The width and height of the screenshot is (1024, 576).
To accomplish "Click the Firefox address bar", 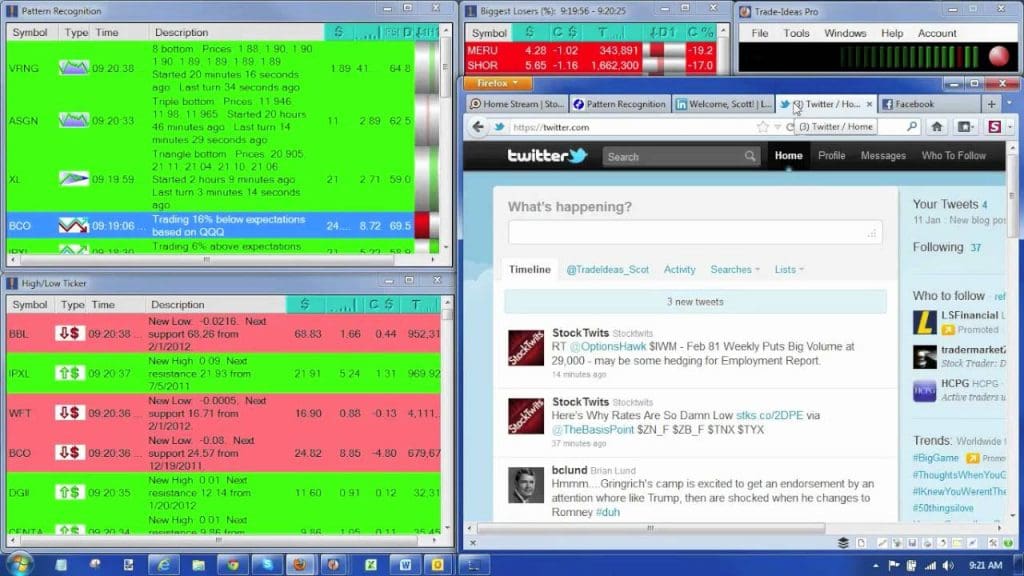I will tap(632, 127).
